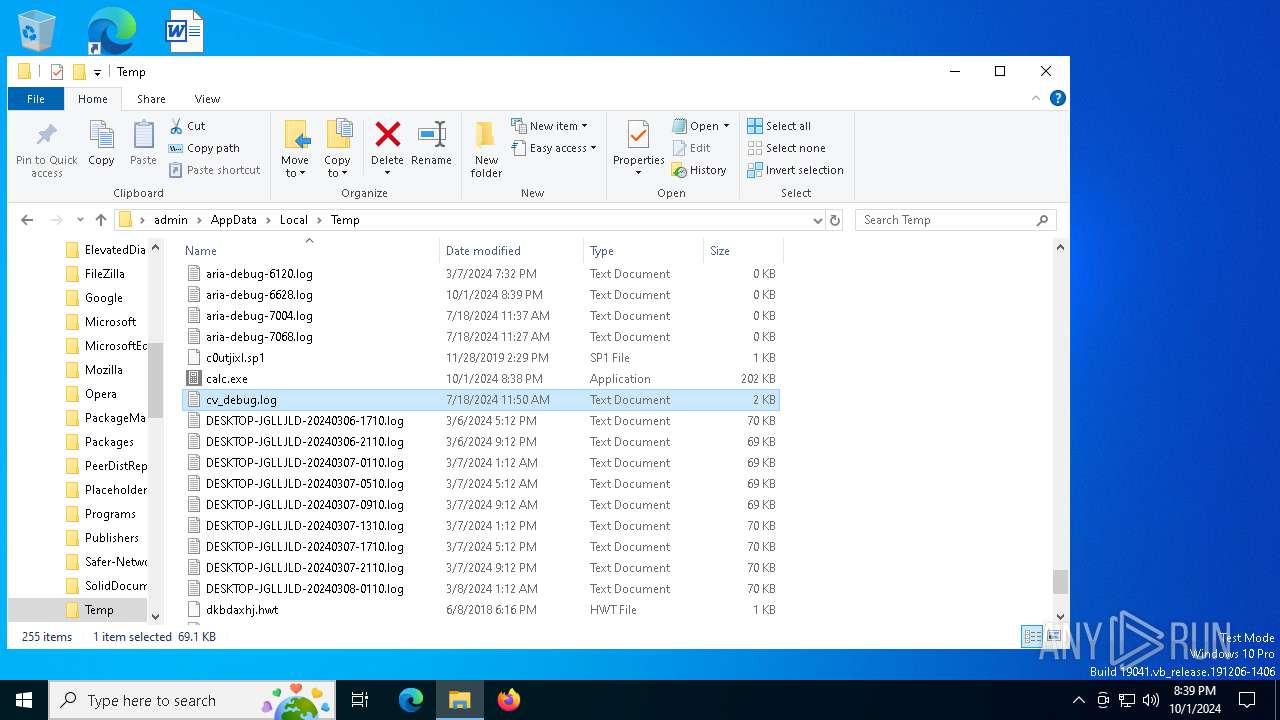
Task: Click Paste shortcut in ribbon
Action: pos(214,170)
